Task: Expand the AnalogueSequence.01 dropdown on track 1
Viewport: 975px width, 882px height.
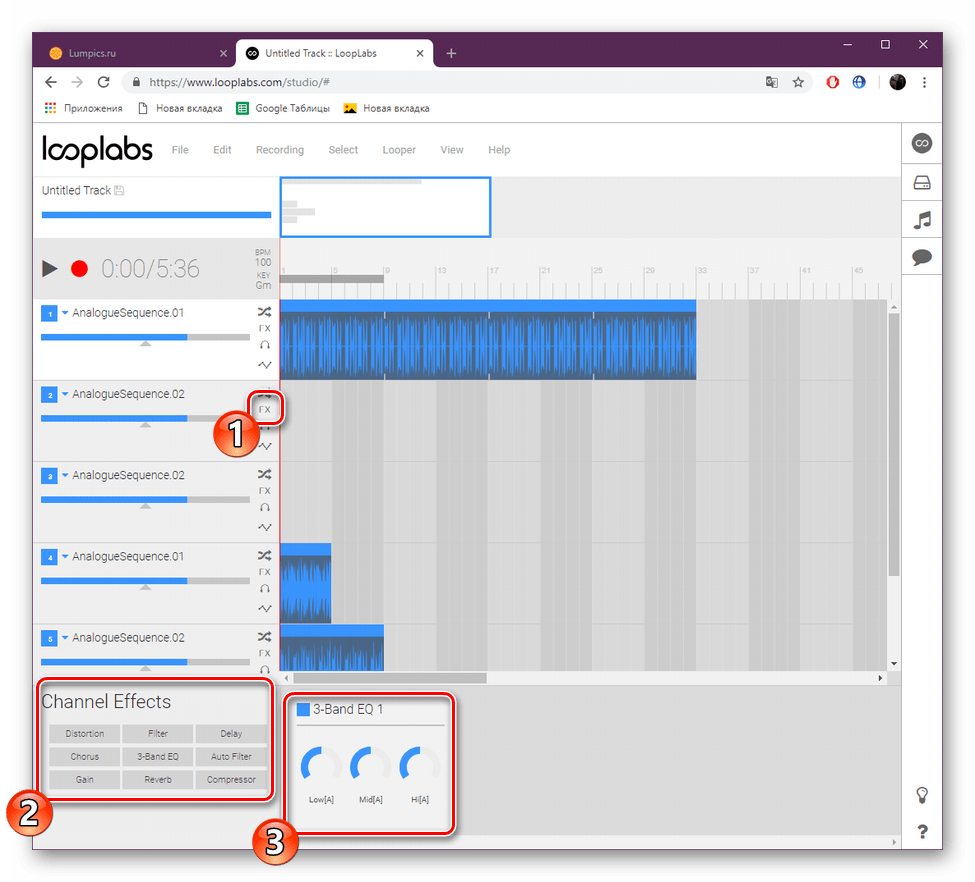Action: click(63, 312)
